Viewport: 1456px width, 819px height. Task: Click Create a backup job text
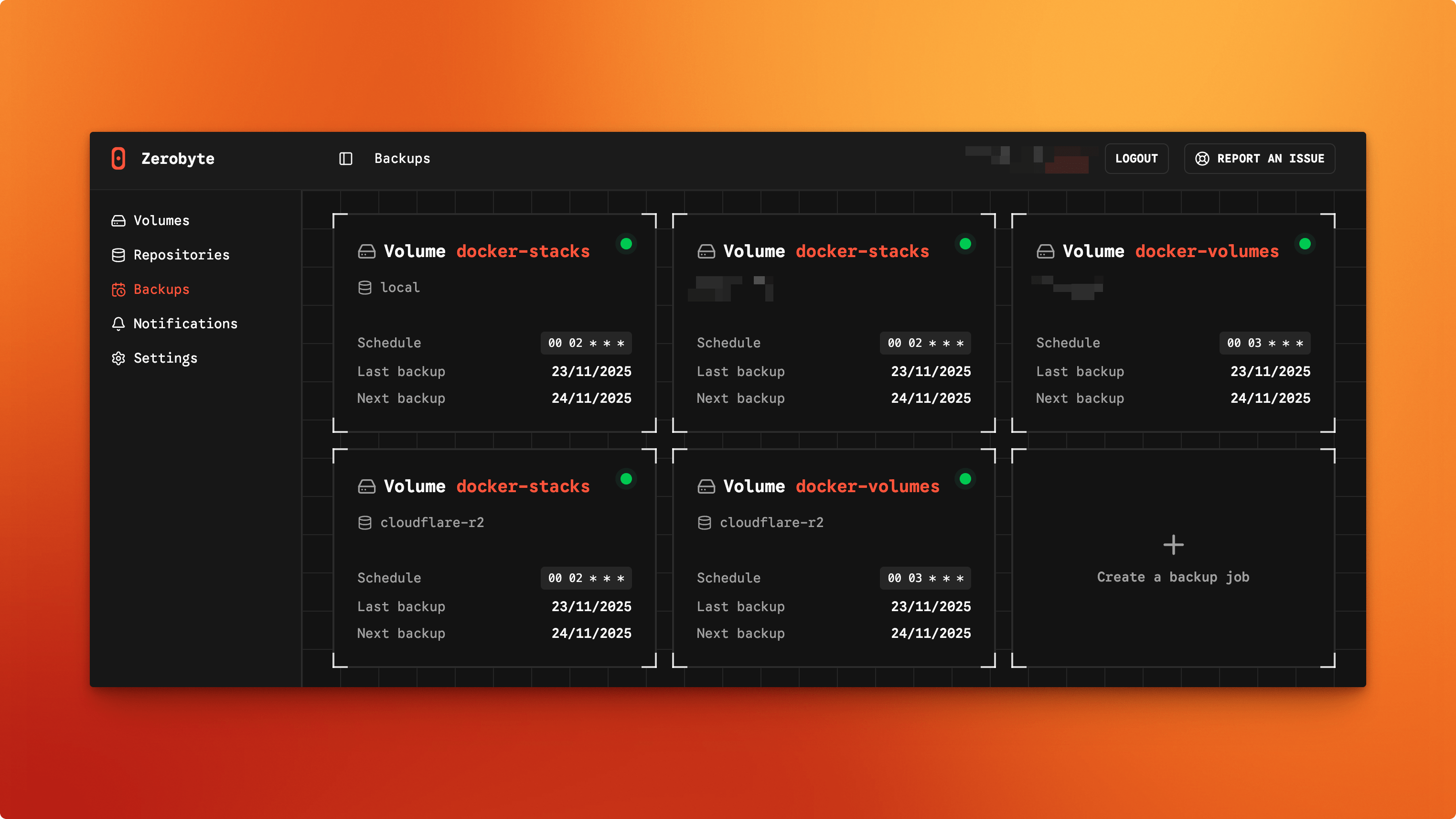pos(1173,577)
